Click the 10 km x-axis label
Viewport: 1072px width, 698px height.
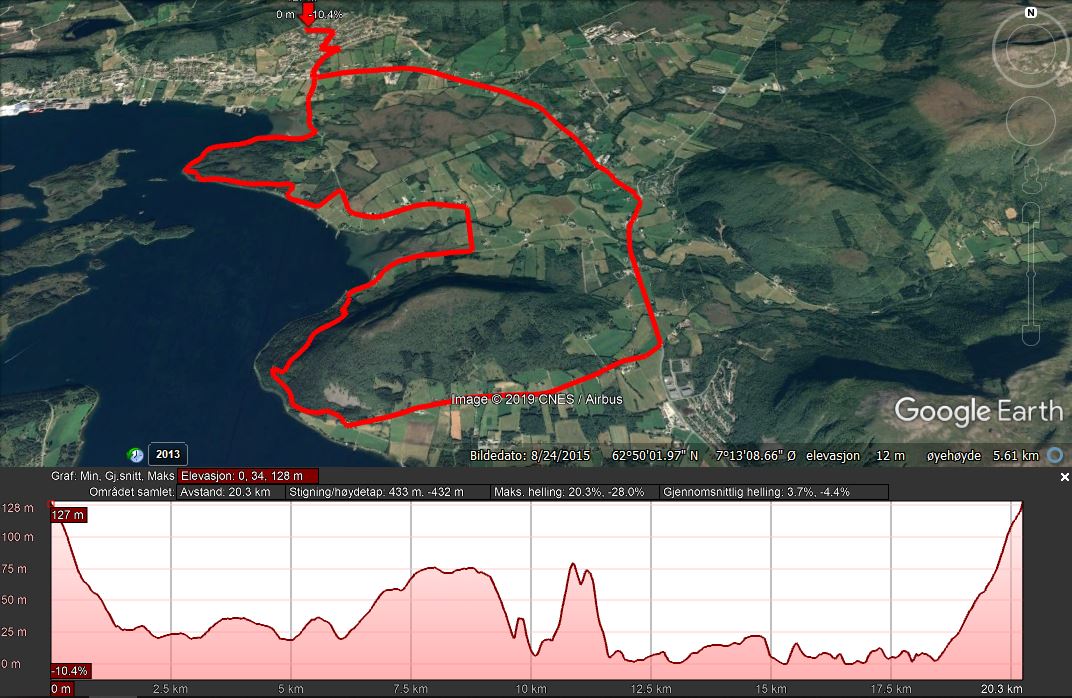point(531,689)
